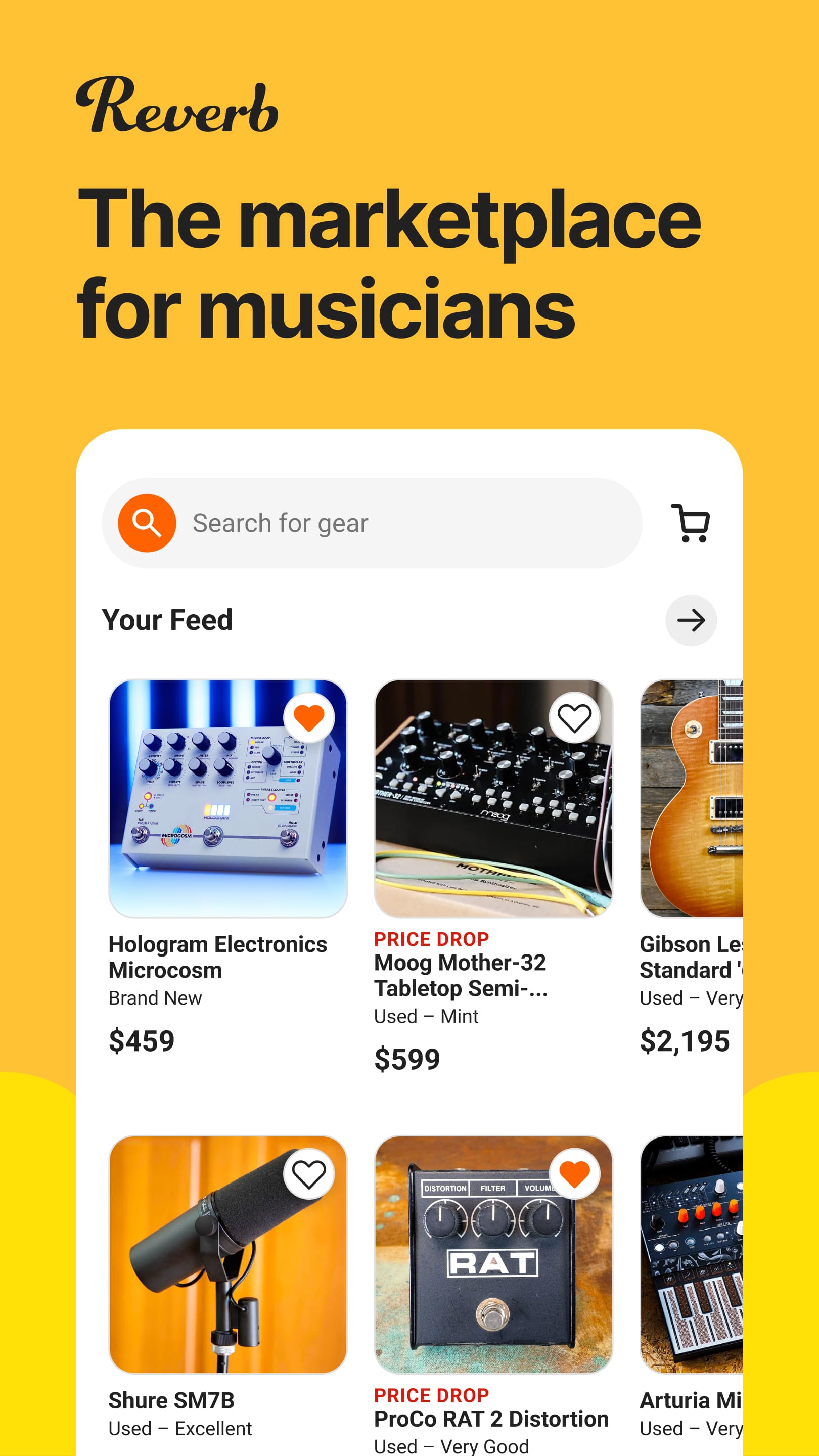Viewport: 819px width, 1456px height.
Task: Unfavorite the ProCo RAT 2 Distortion
Action: click(574, 1174)
